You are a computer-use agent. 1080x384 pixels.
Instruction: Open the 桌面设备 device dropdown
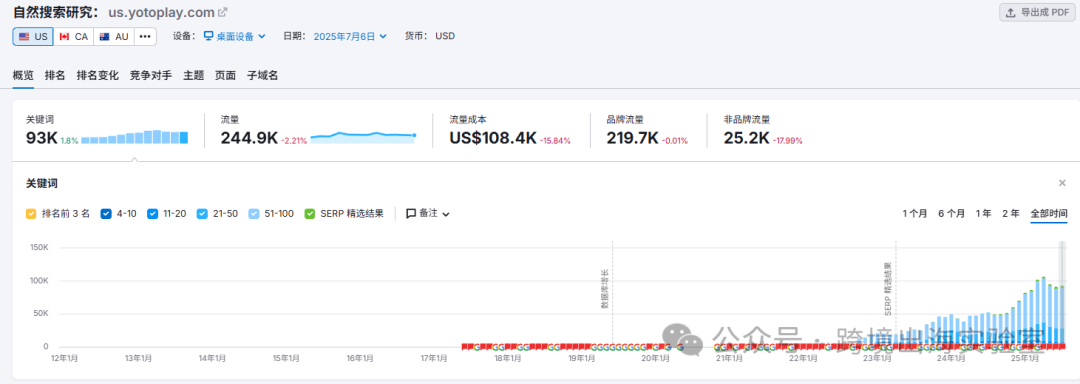pos(235,36)
